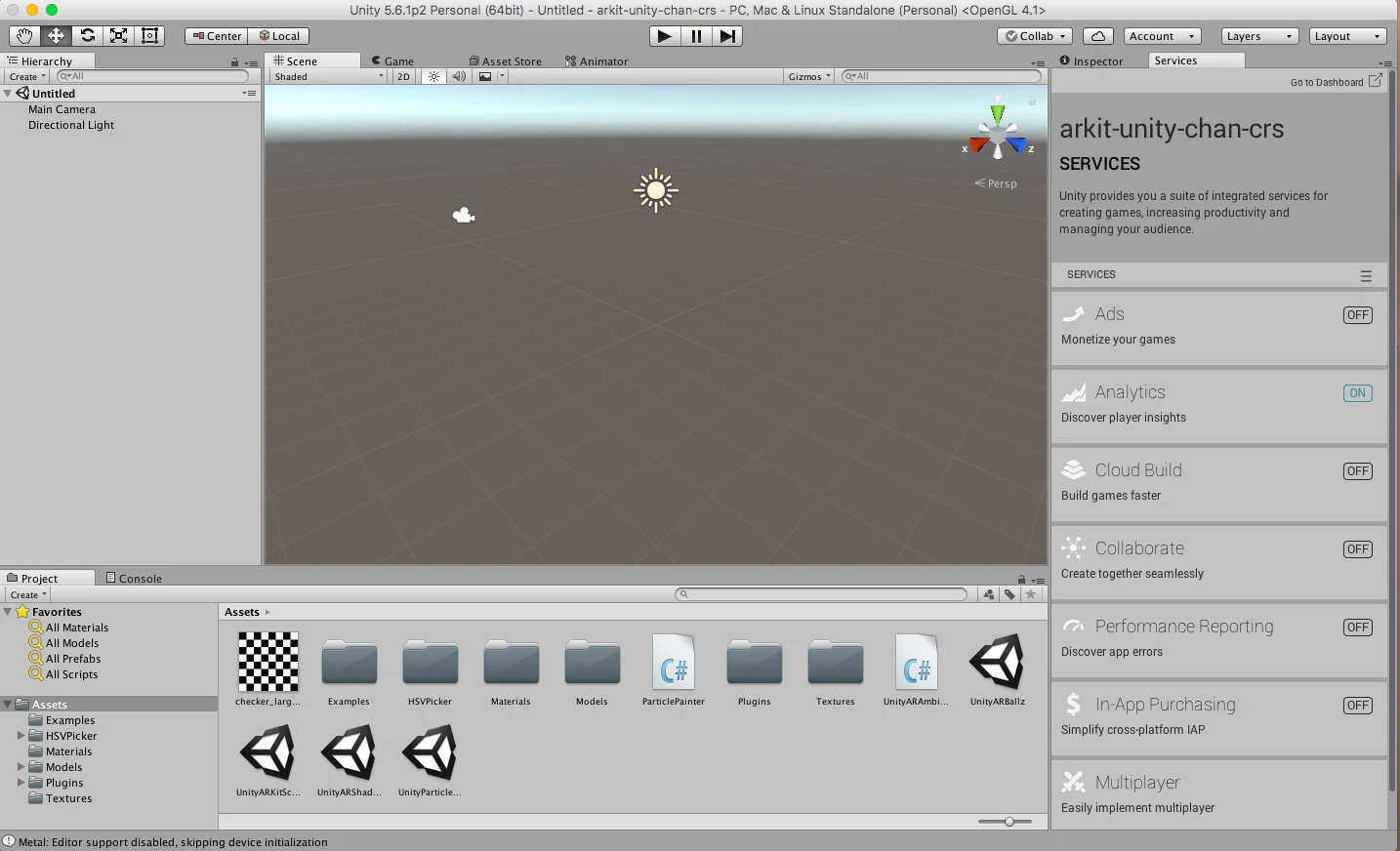Open the Shaded draw mode dropdown

point(329,76)
